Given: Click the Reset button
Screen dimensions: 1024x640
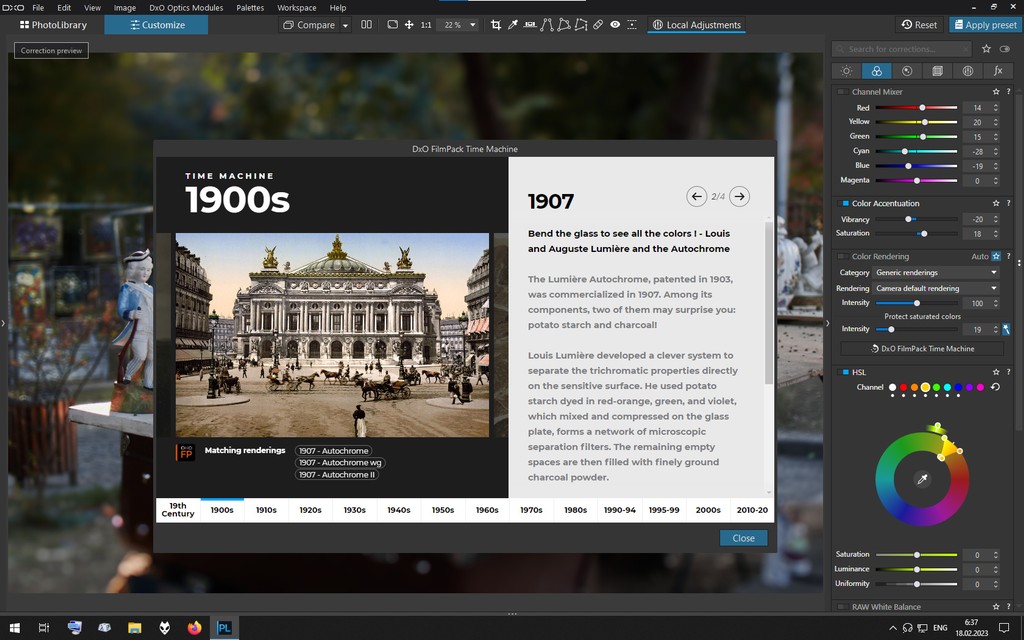Looking at the screenshot, I should 919,25.
